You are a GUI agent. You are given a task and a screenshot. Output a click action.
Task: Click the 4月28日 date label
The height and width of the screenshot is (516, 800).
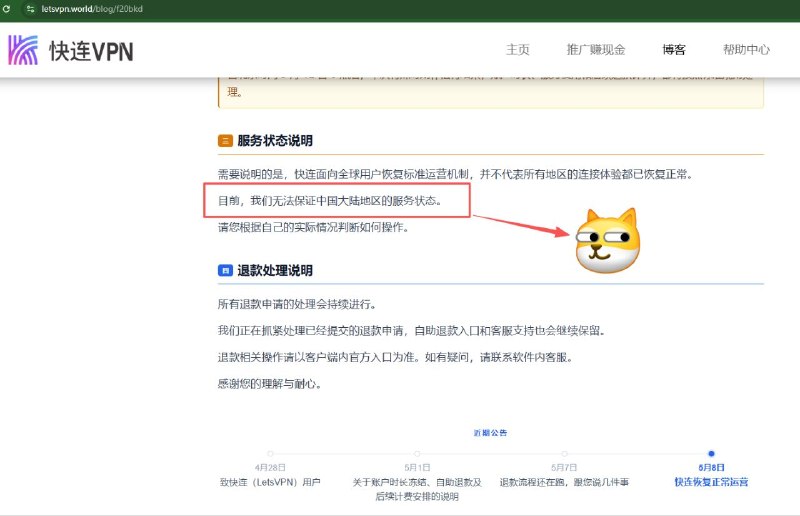270,468
